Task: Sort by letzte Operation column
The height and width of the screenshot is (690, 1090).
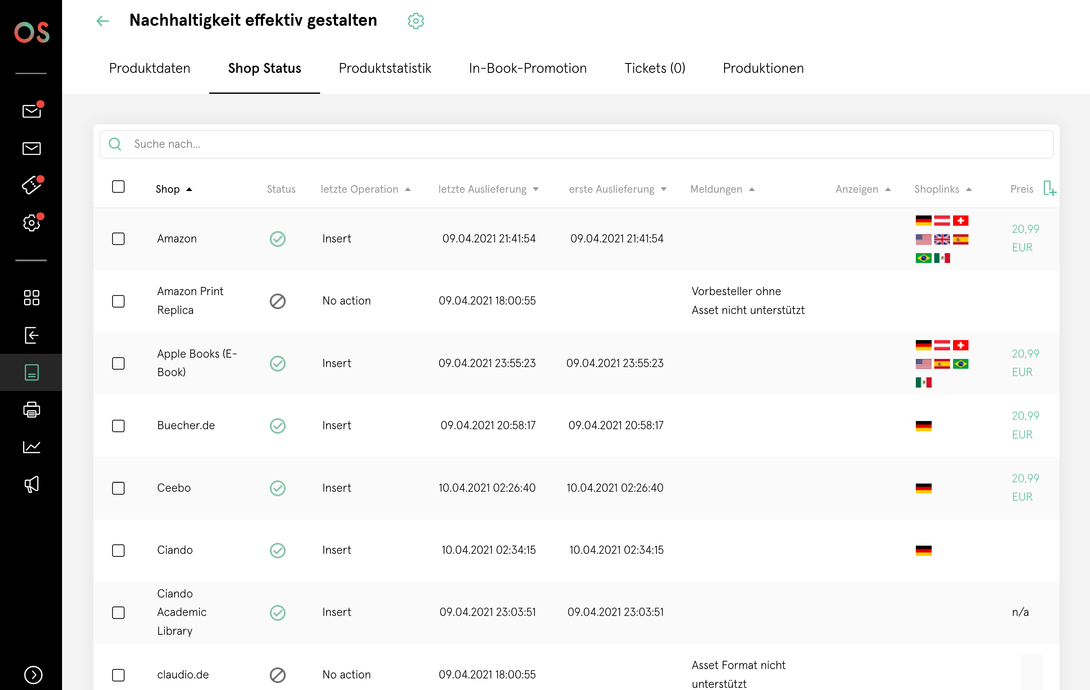Action: click(366, 189)
